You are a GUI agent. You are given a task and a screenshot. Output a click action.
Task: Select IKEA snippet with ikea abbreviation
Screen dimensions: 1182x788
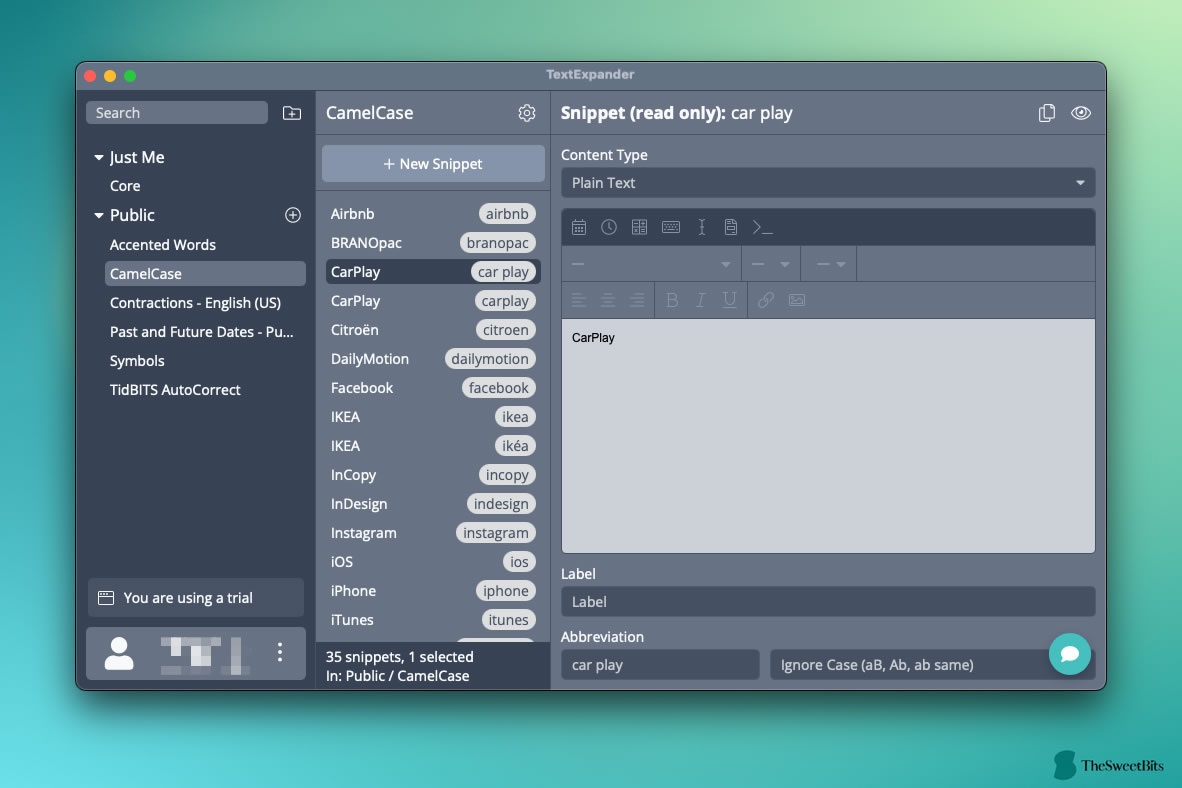coord(433,417)
